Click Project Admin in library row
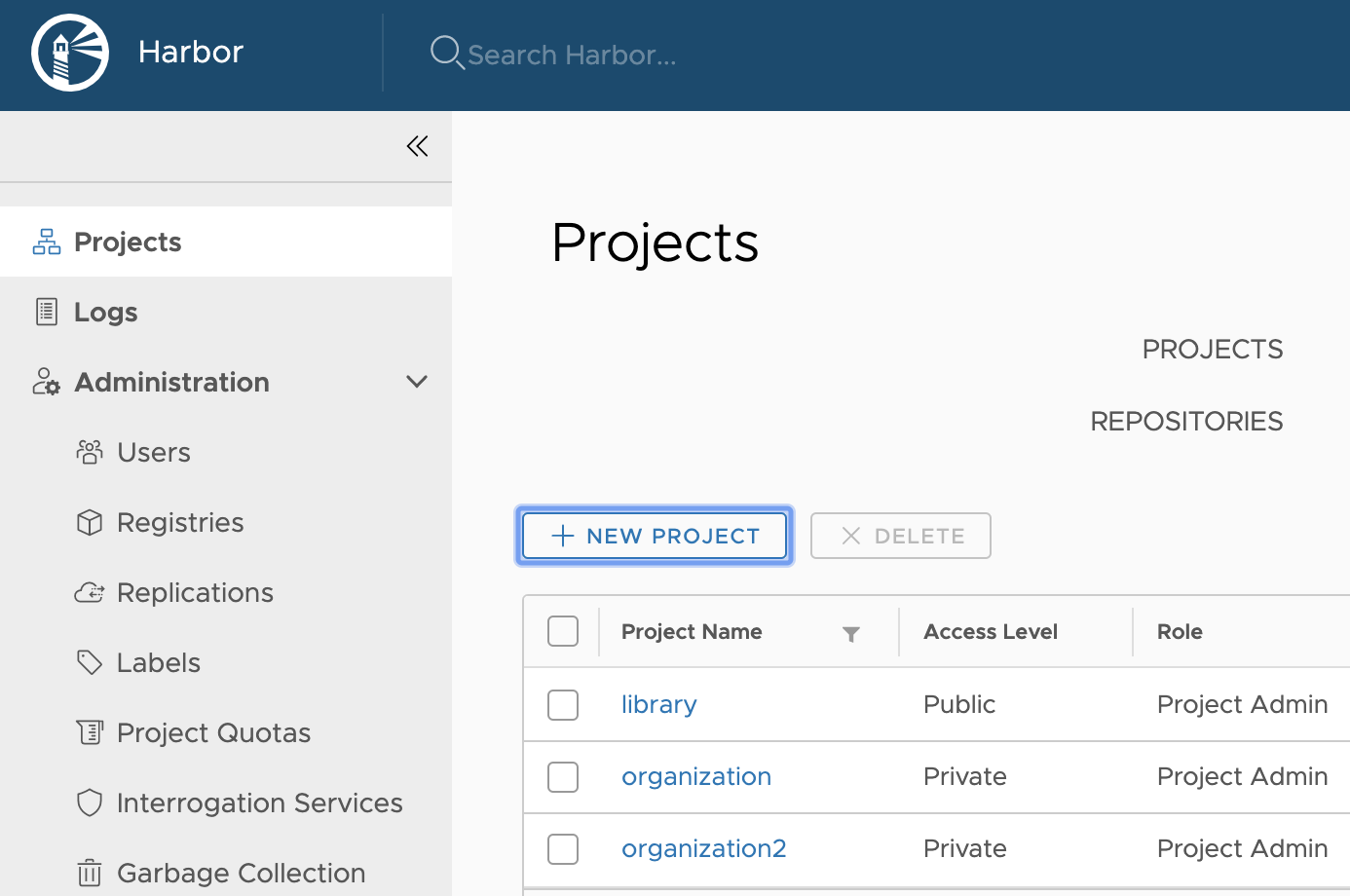 coord(1243,704)
